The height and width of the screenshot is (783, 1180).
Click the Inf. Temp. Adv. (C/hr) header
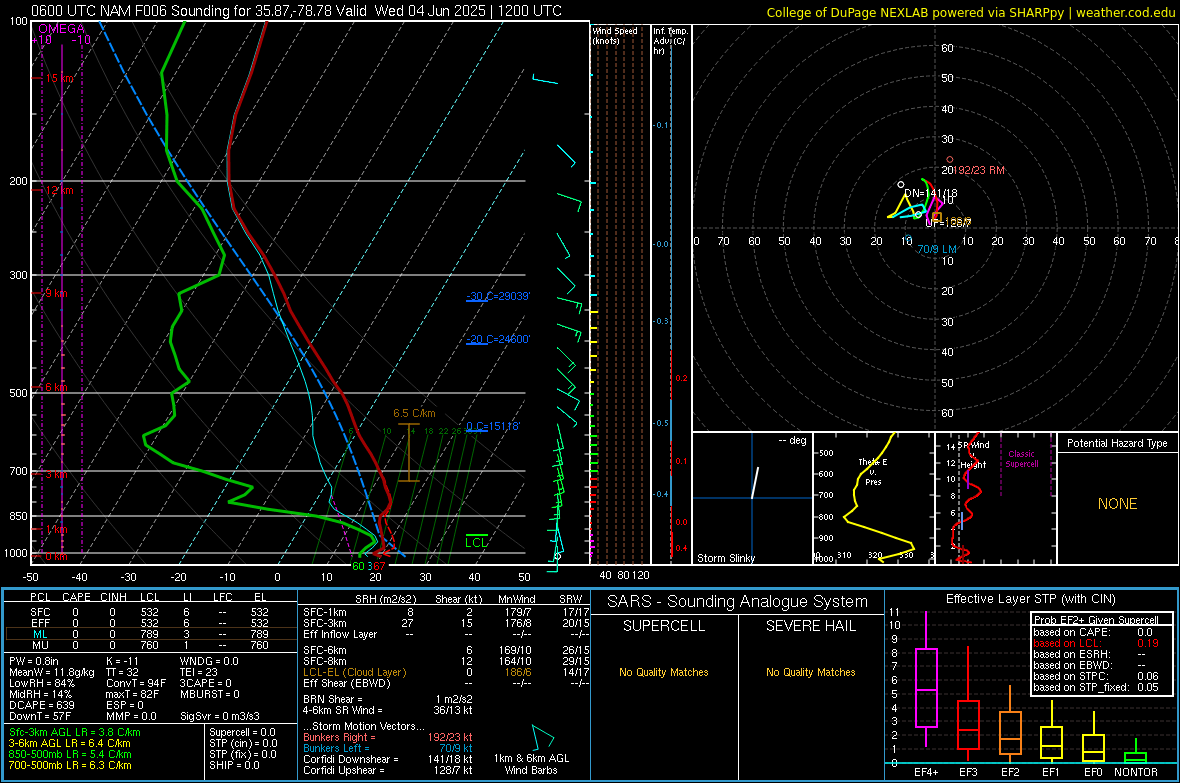click(x=670, y=41)
